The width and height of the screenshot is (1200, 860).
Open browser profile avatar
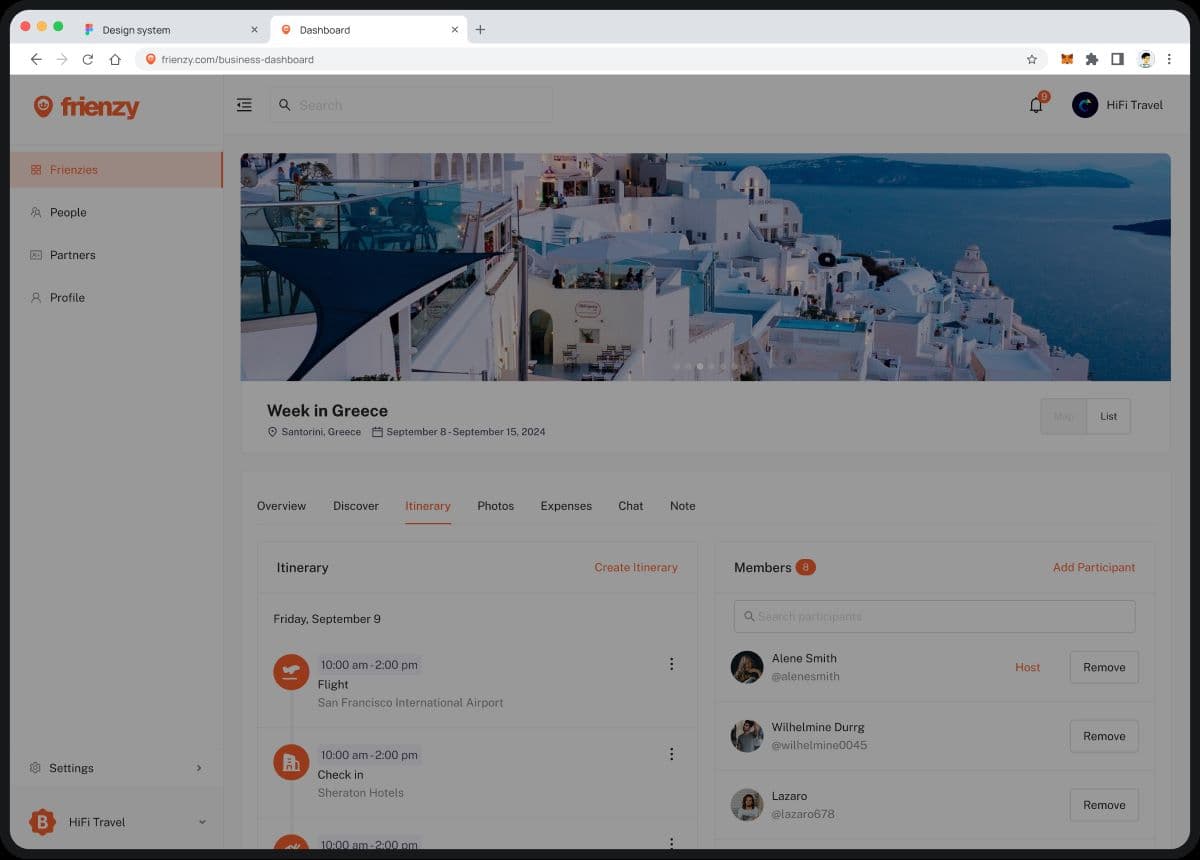click(1146, 59)
